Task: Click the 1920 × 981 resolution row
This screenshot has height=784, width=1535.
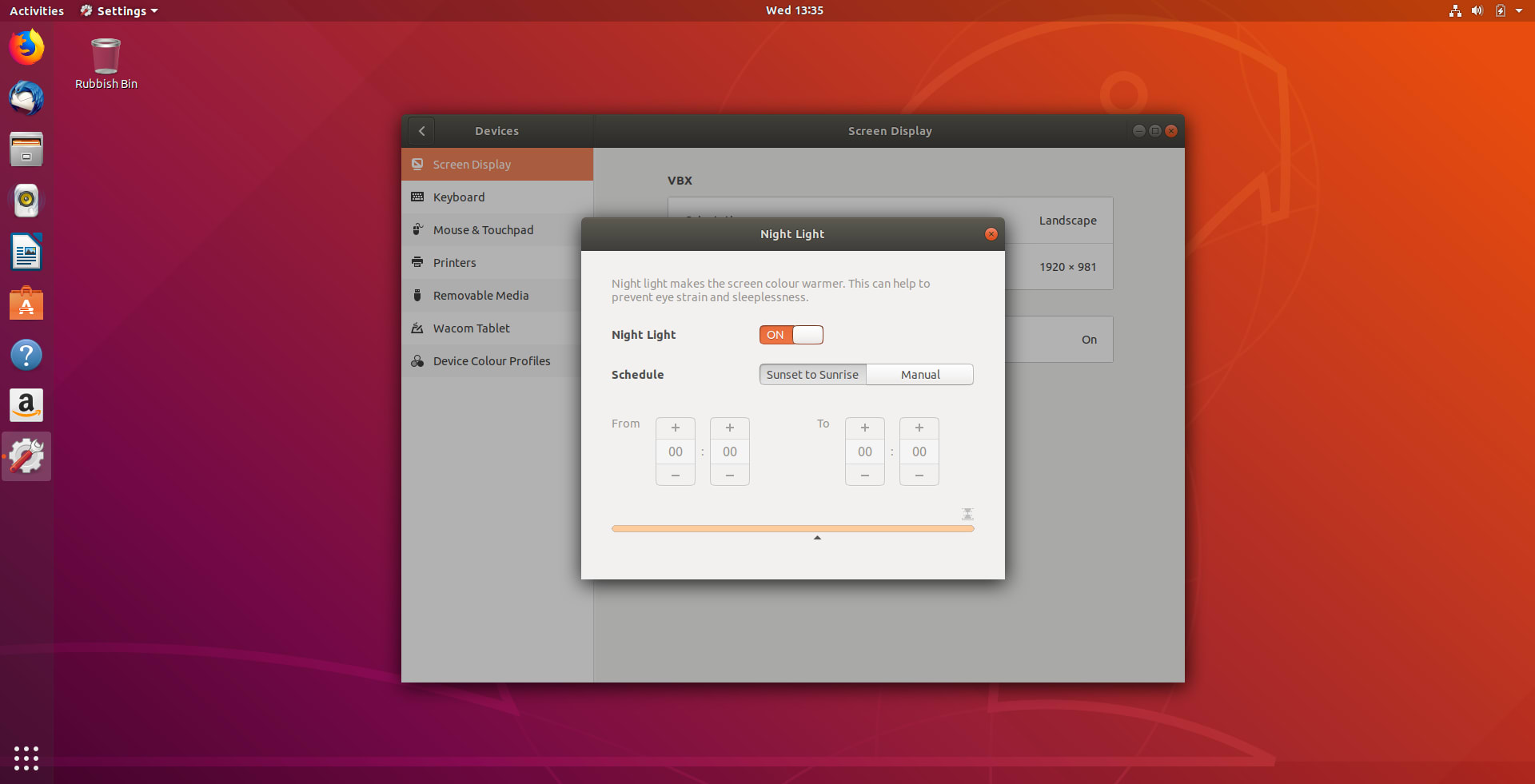Action: [891, 267]
